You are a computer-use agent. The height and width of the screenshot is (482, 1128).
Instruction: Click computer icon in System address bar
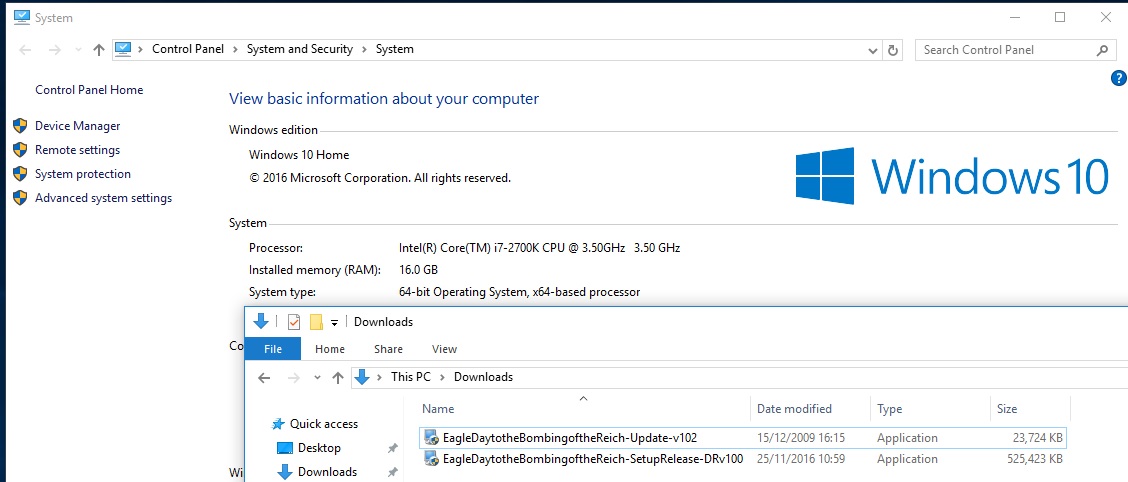(x=123, y=49)
